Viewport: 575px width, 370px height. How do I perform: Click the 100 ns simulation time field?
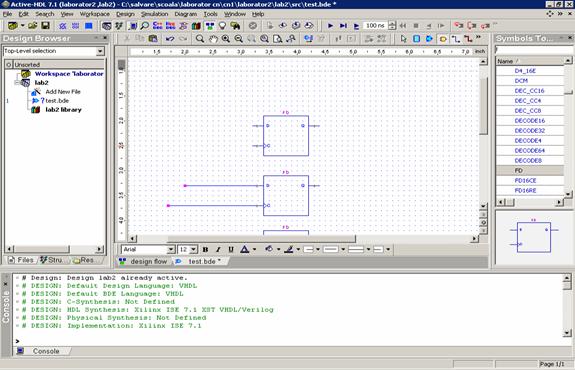375,26
